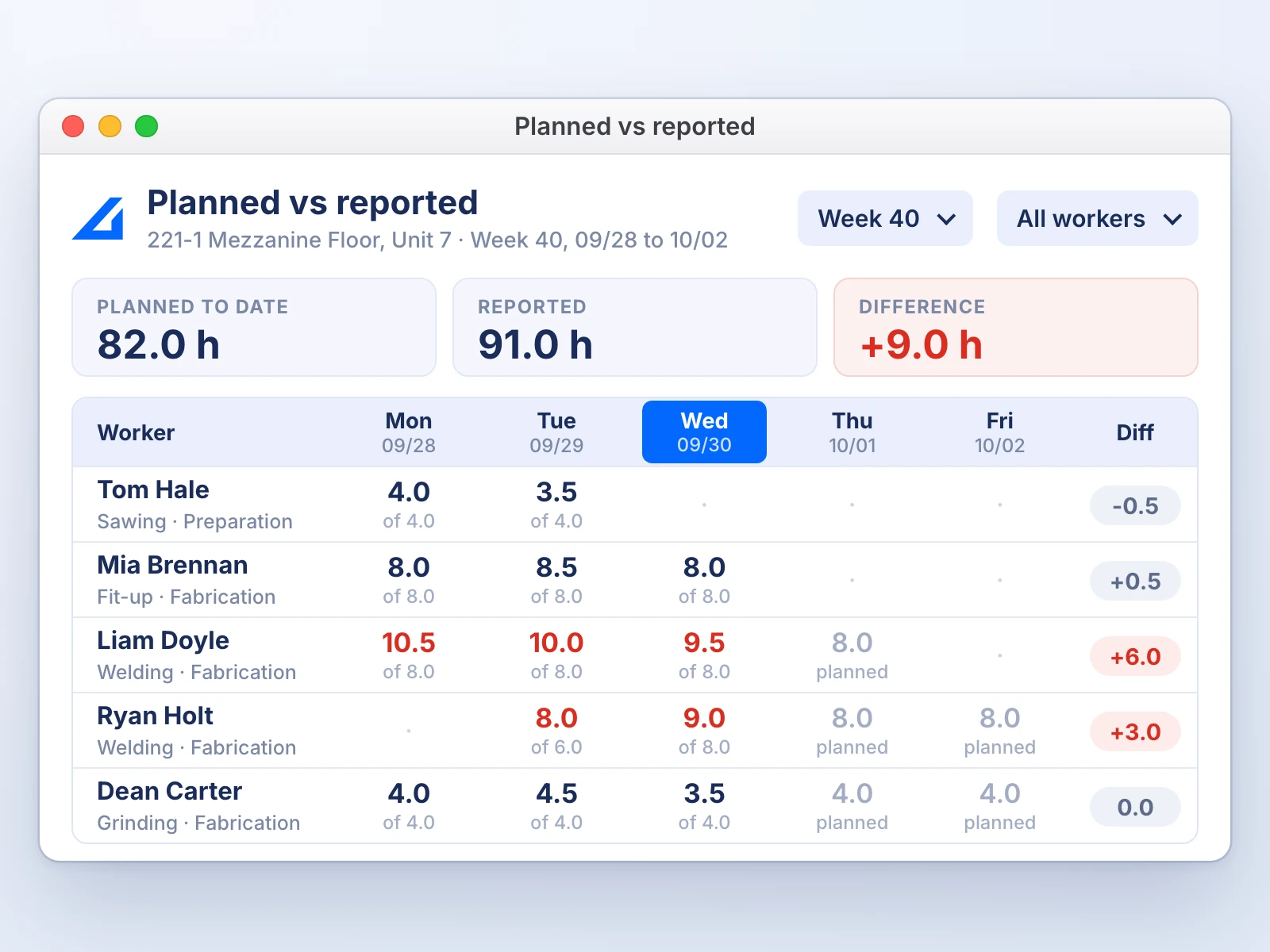
Task: Select the Wed 09/30 column tab
Action: coord(704,432)
